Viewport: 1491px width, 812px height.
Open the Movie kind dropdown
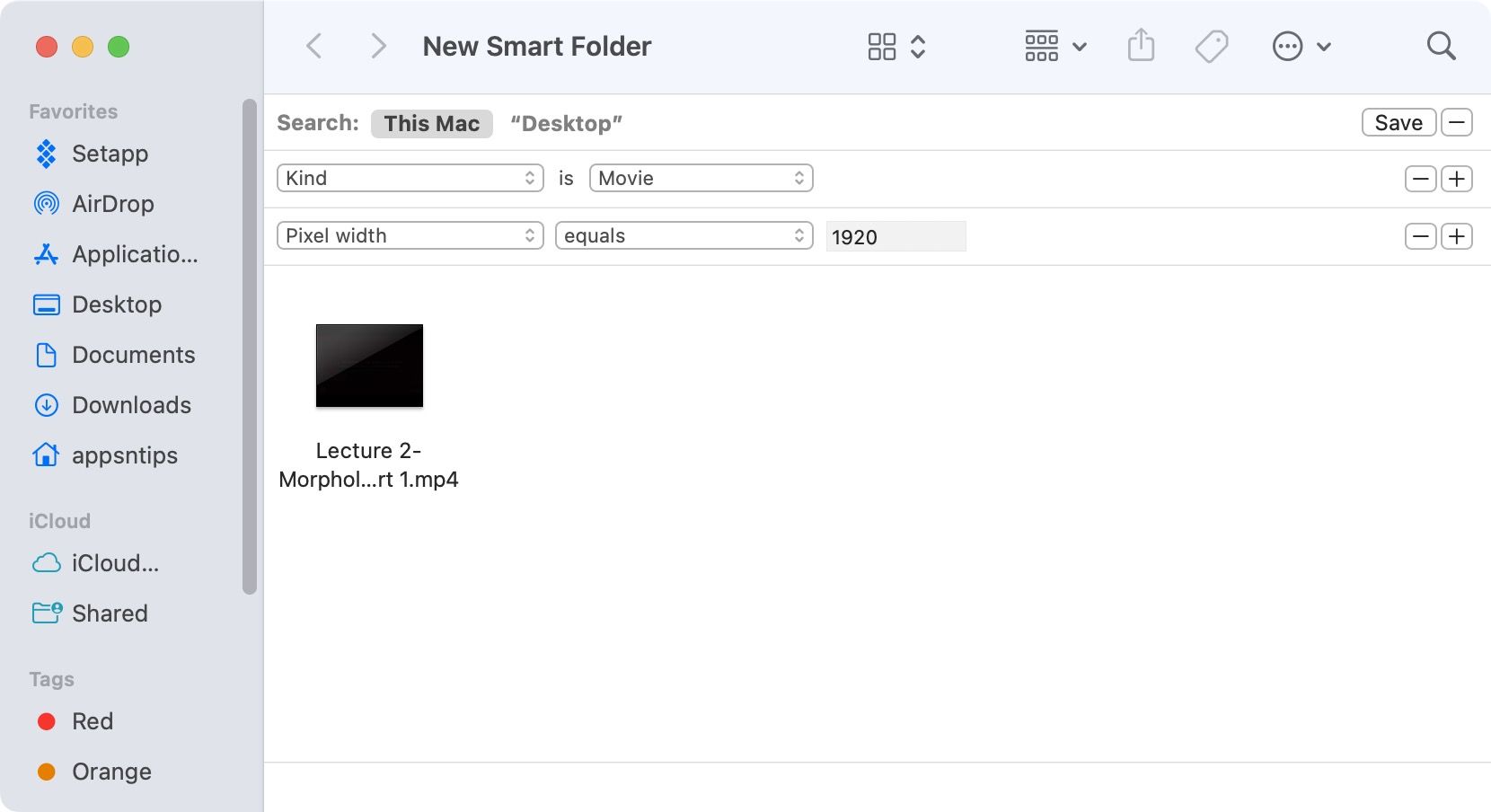tap(701, 178)
